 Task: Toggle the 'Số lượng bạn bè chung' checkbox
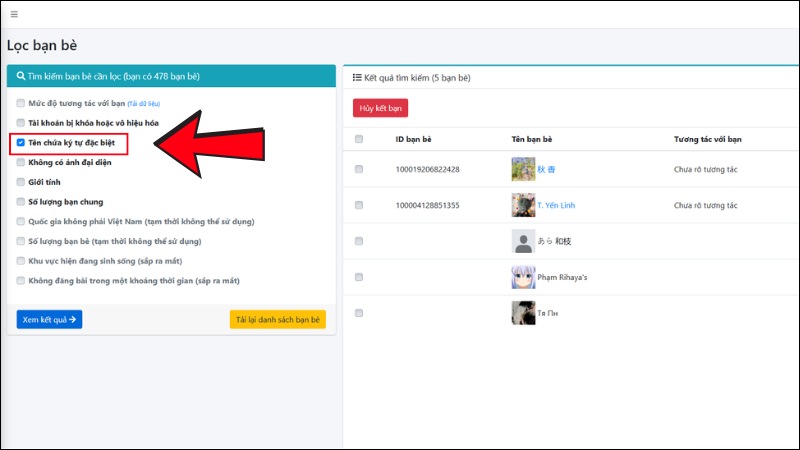tap(21, 202)
